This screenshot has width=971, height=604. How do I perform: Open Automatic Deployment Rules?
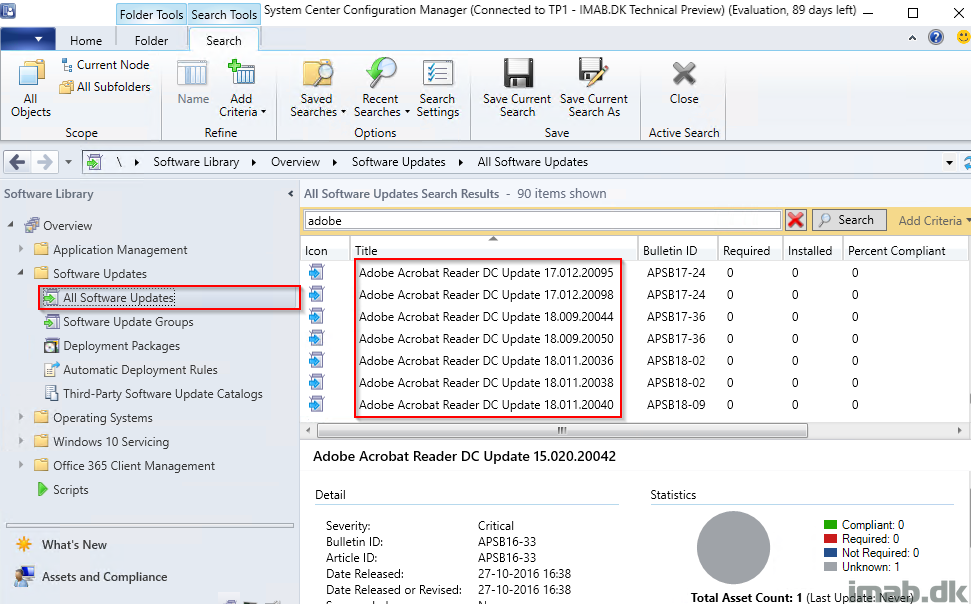(x=140, y=370)
